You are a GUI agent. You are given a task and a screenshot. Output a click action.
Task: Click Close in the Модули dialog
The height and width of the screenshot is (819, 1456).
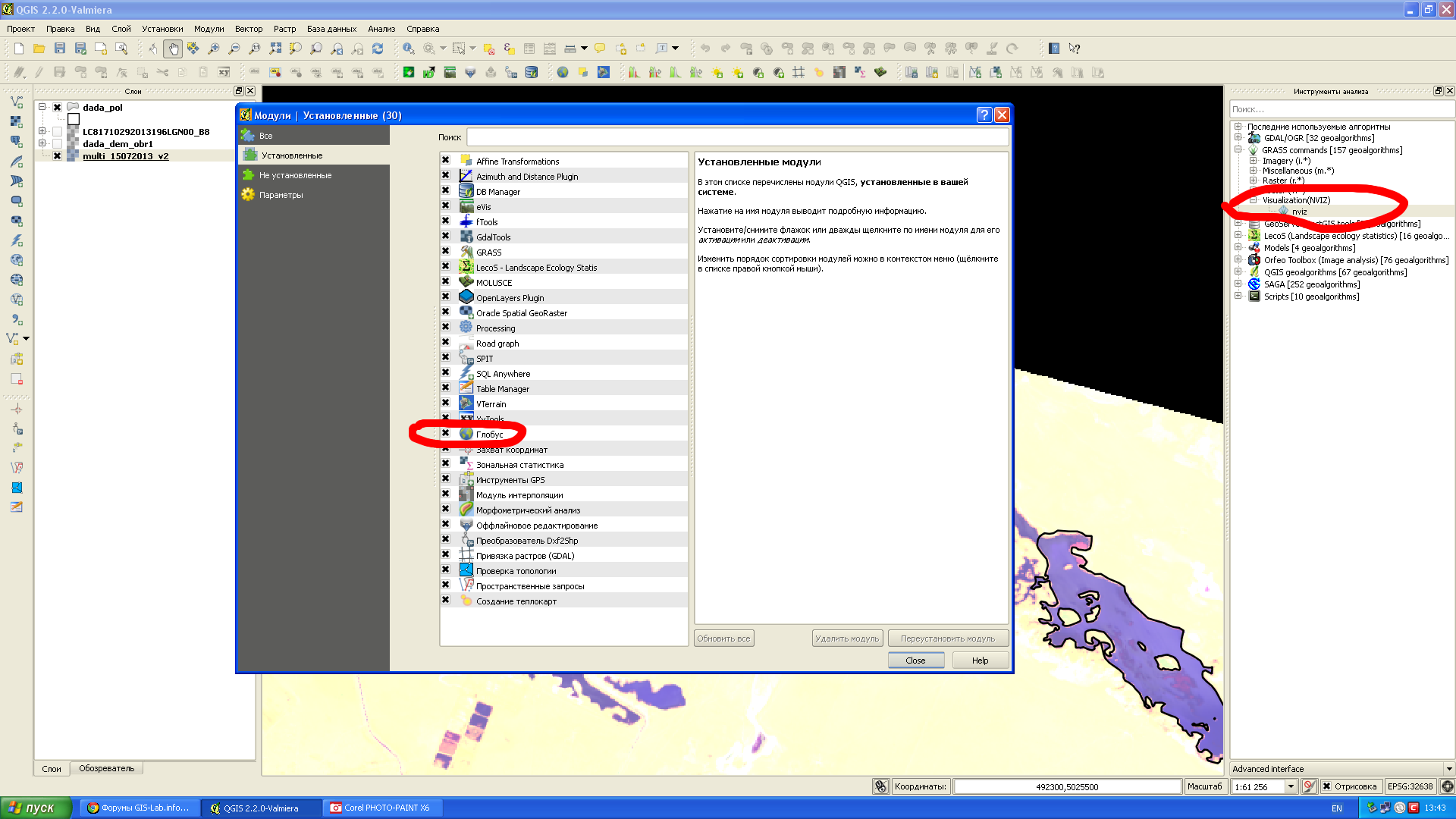tap(916, 660)
